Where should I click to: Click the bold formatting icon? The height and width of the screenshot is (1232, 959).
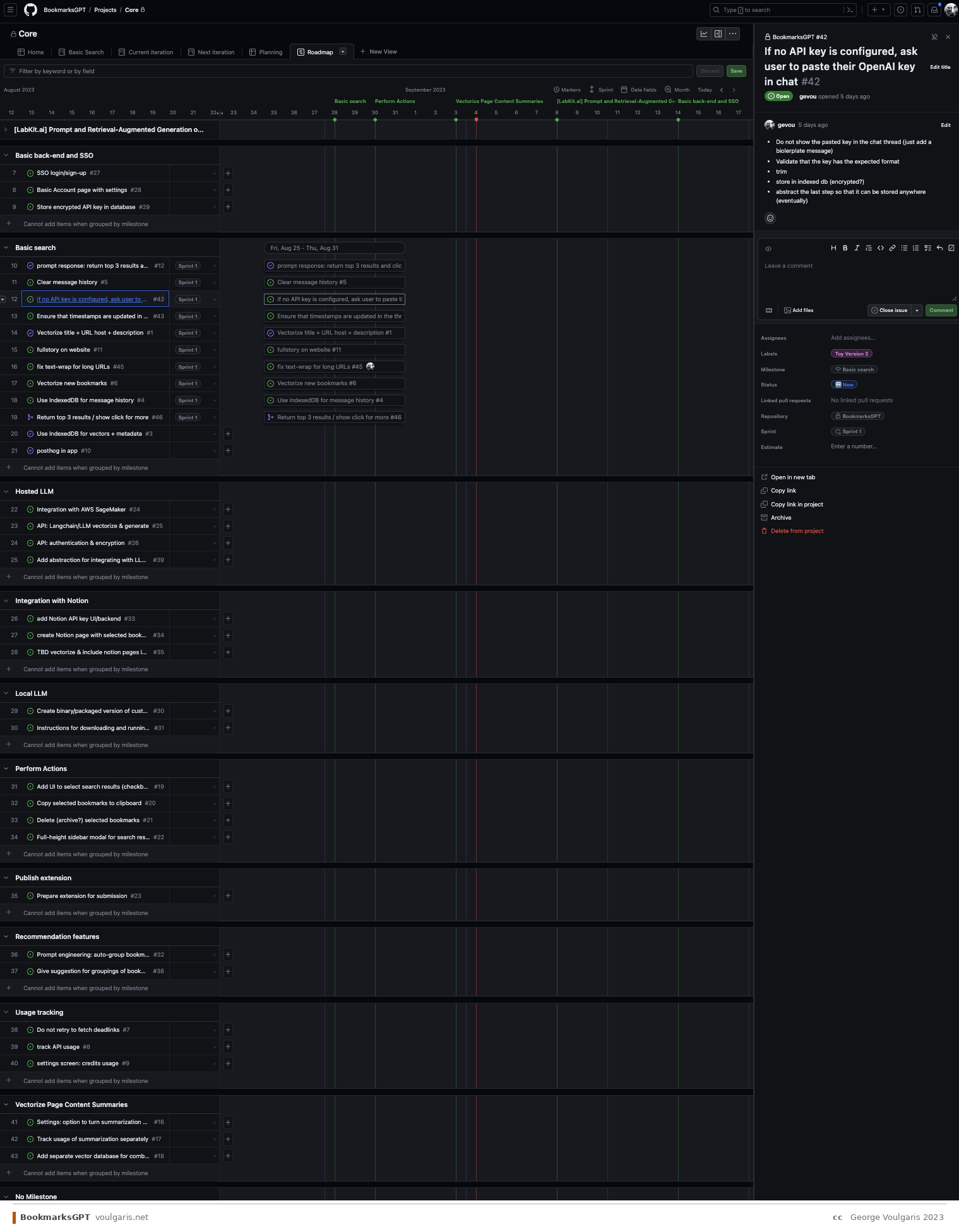tap(845, 248)
